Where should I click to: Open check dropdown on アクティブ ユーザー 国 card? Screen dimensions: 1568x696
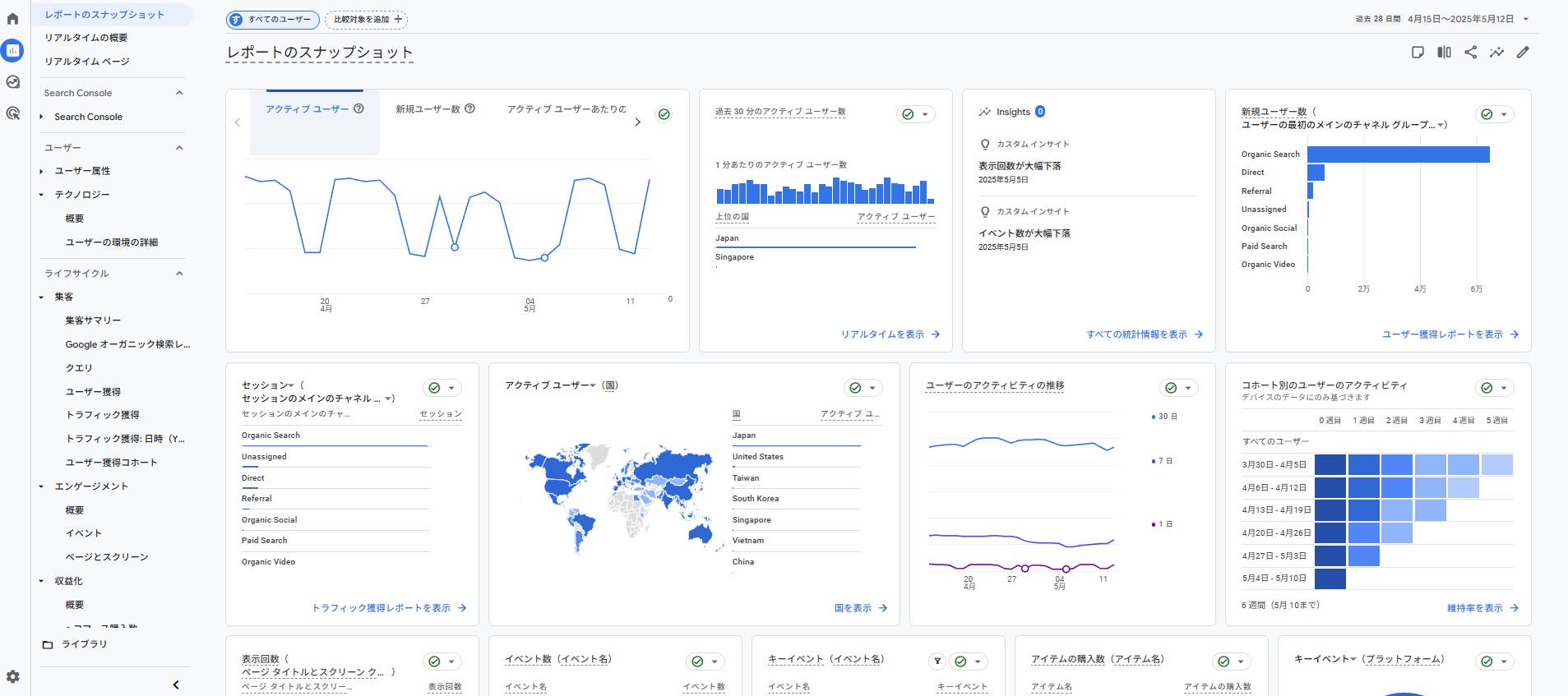click(x=863, y=388)
